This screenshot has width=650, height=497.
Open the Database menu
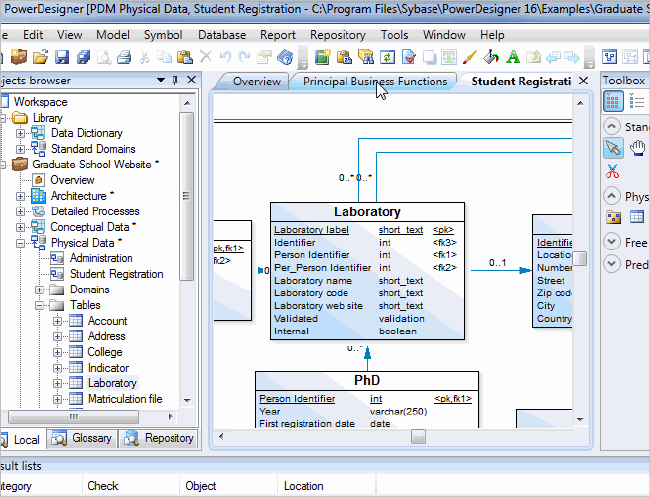tap(222, 35)
